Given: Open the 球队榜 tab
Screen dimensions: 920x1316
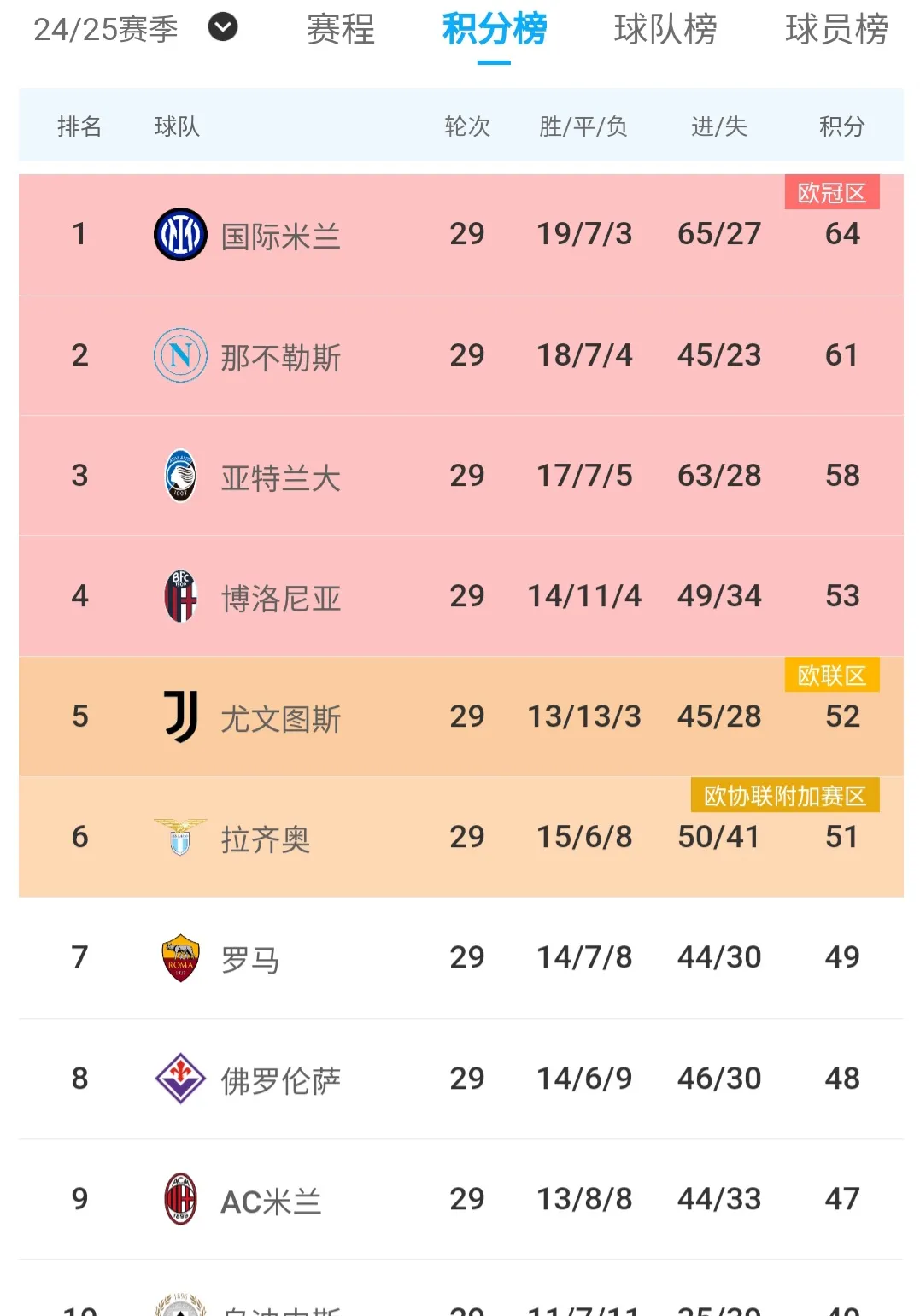Looking at the screenshot, I should click(x=665, y=30).
